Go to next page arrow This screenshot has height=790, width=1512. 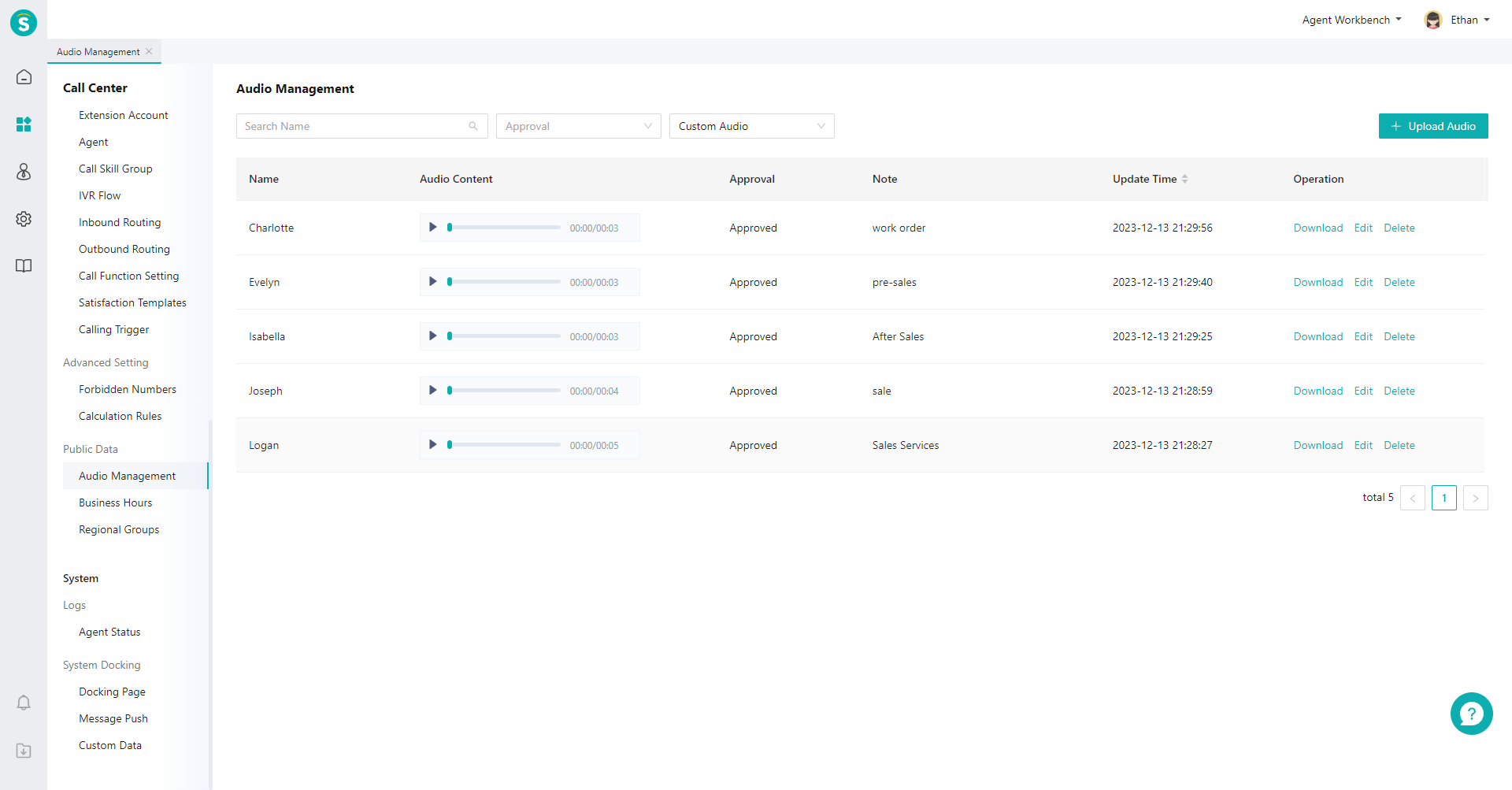[1476, 498]
